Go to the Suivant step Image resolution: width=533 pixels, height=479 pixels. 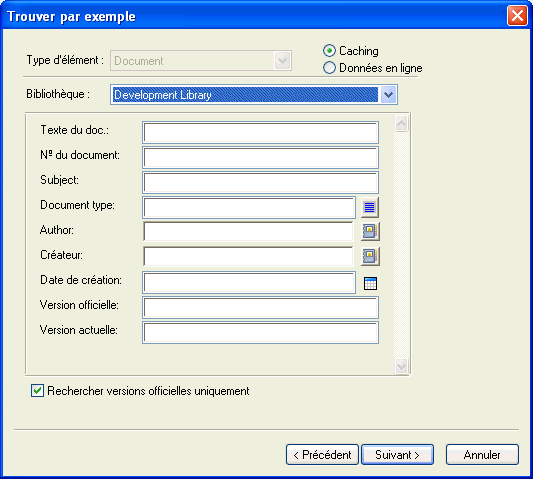[397, 455]
